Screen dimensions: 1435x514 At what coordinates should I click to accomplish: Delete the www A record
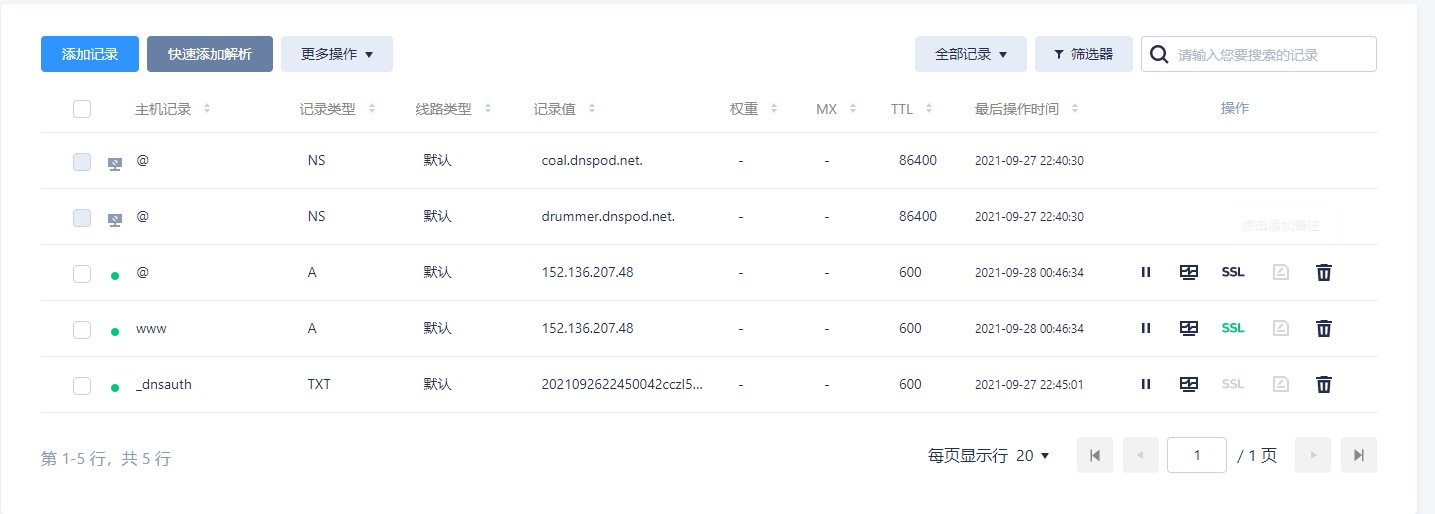1324,328
